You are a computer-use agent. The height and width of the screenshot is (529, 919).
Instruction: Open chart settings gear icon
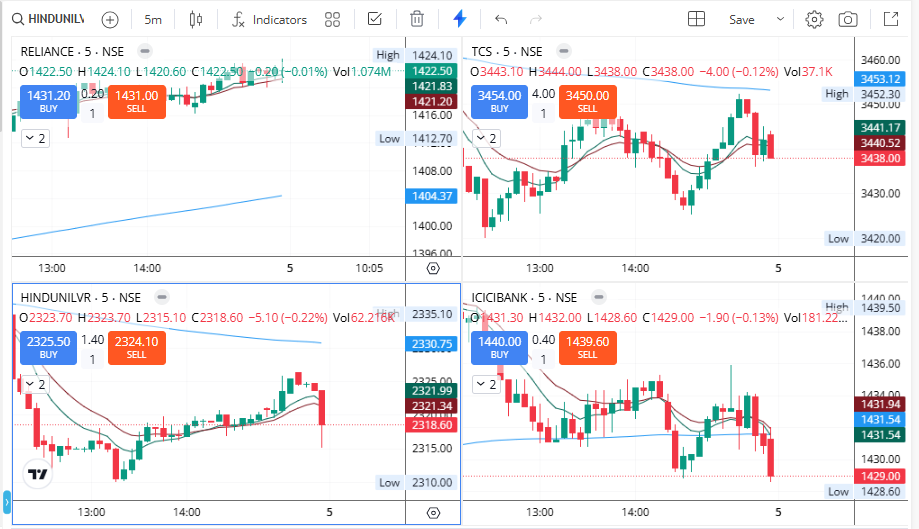[x=814, y=19]
